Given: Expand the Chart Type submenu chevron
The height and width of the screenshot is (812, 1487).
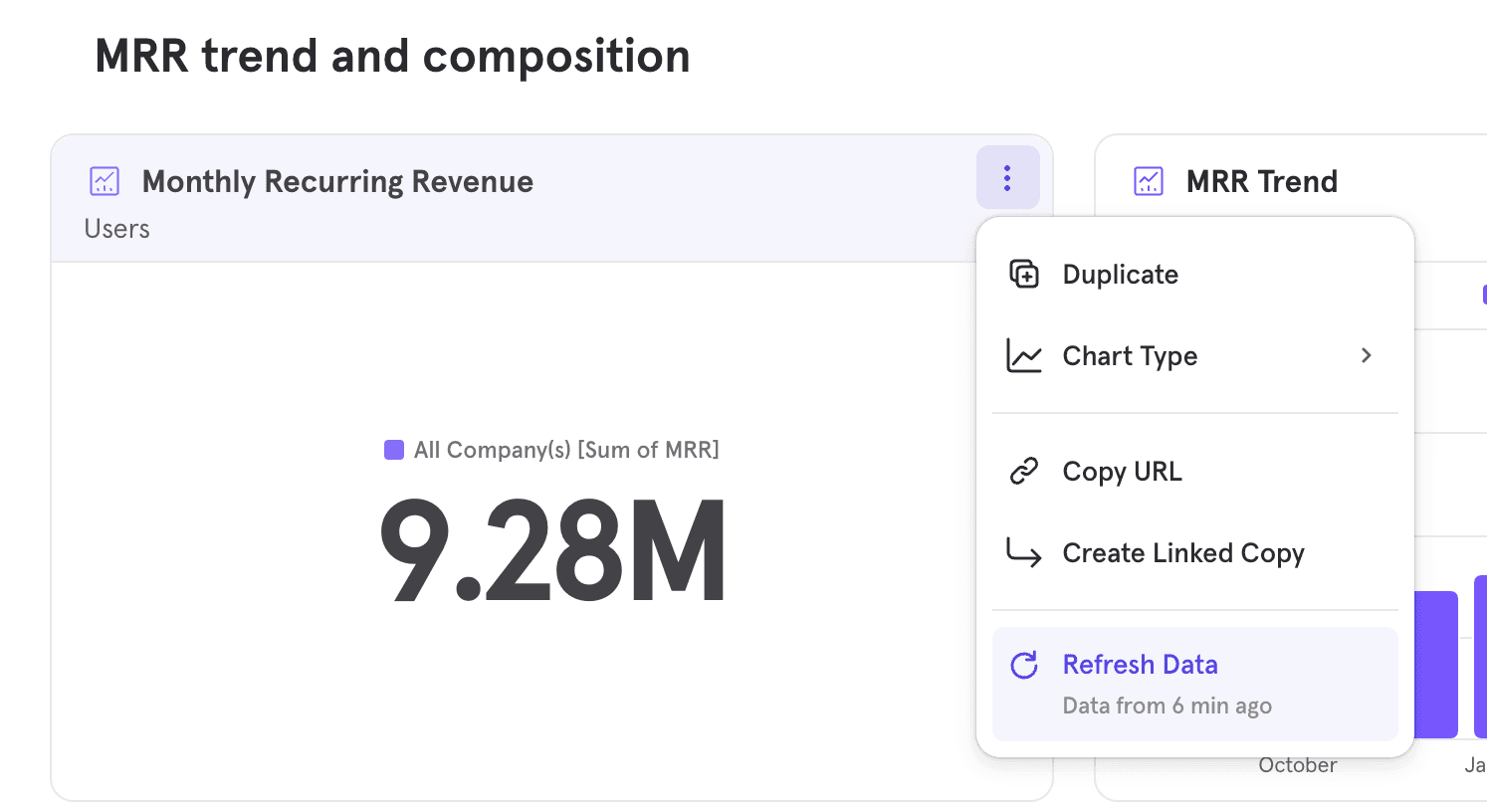Looking at the screenshot, I should pos(1366,355).
